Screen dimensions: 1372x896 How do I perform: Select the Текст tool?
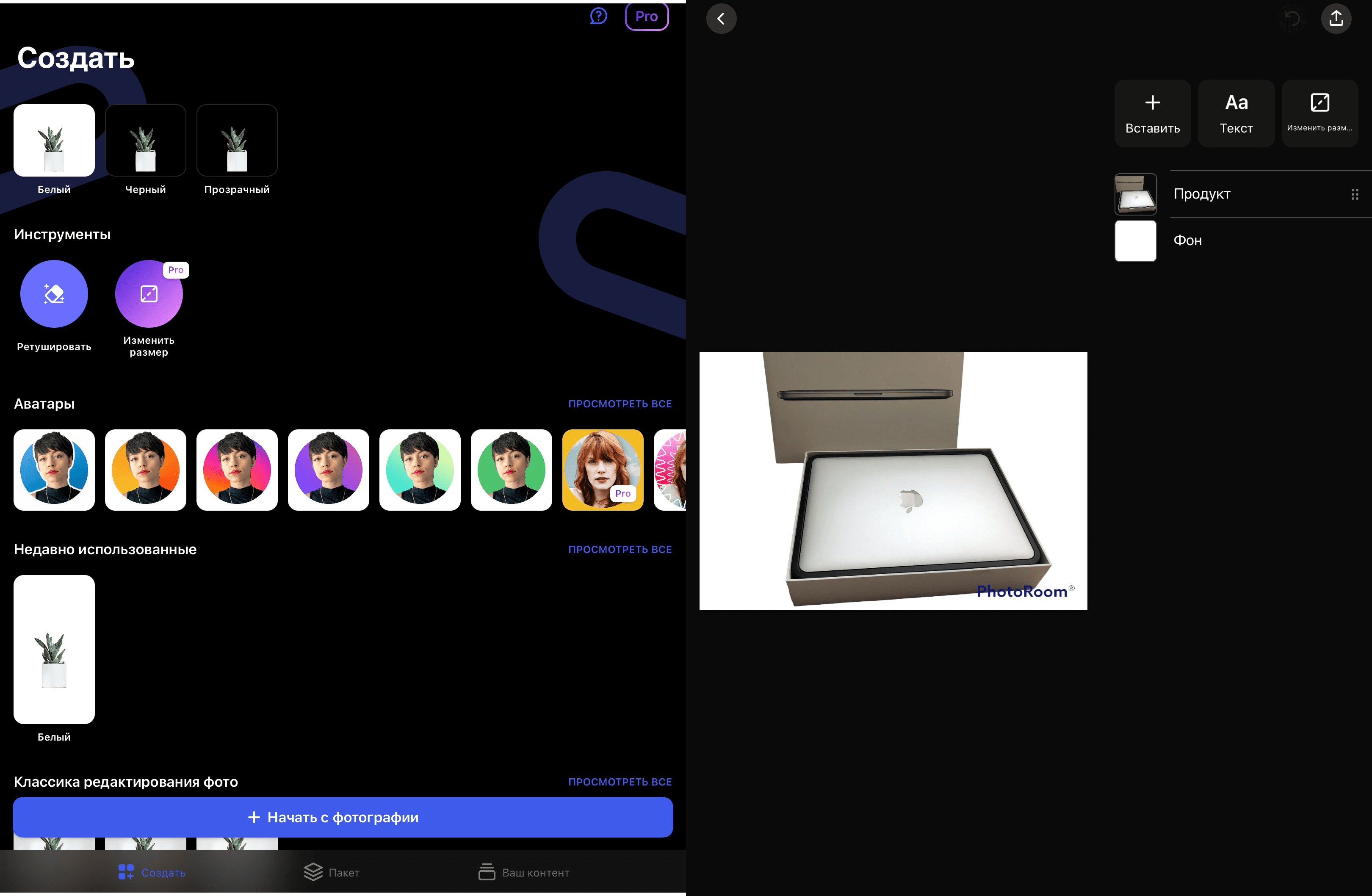coord(1235,113)
